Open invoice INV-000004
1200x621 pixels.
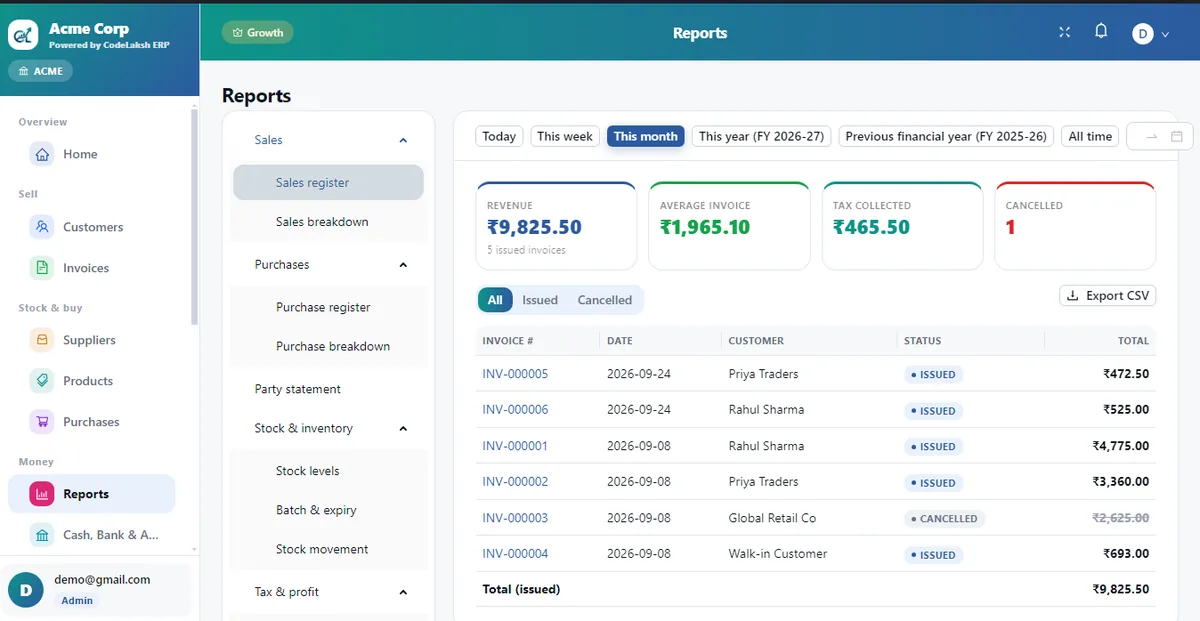click(x=515, y=554)
